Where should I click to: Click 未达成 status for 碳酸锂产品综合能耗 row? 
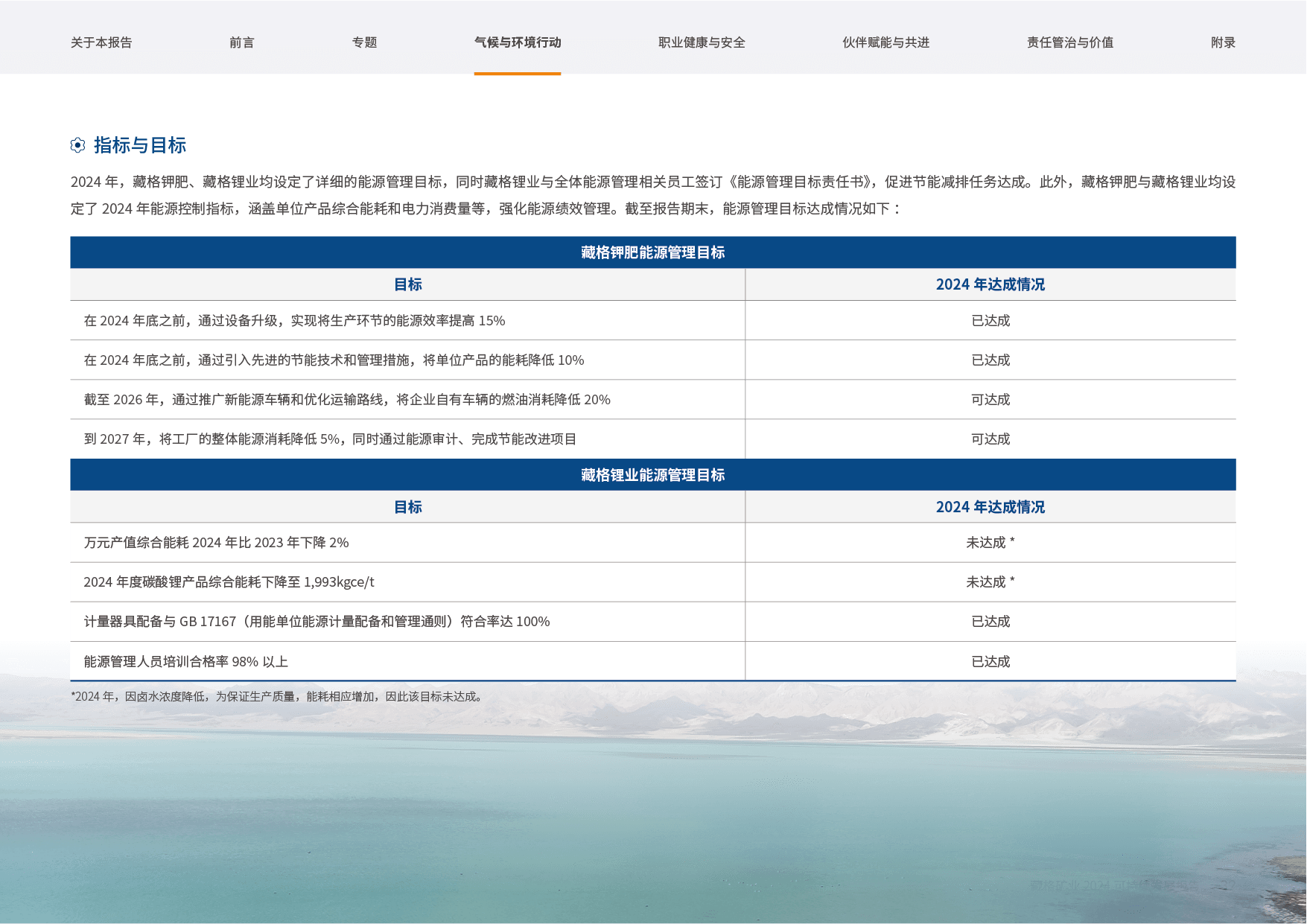990,582
